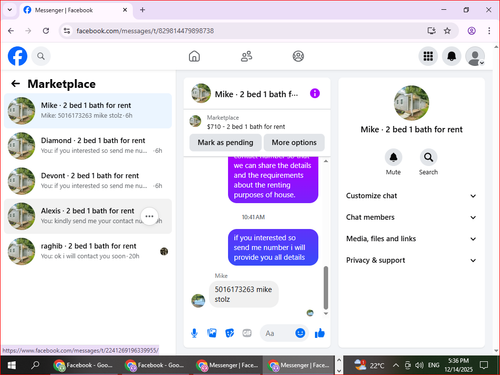This screenshot has height=375, width=500.
Task: Open three-dot options on Alexis chat
Action: [149, 216]
